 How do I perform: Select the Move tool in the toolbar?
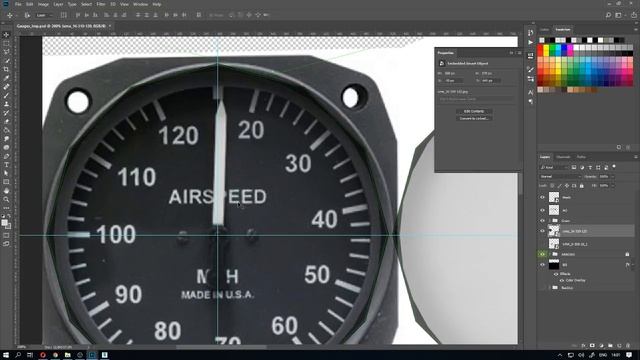coord(6,35)
